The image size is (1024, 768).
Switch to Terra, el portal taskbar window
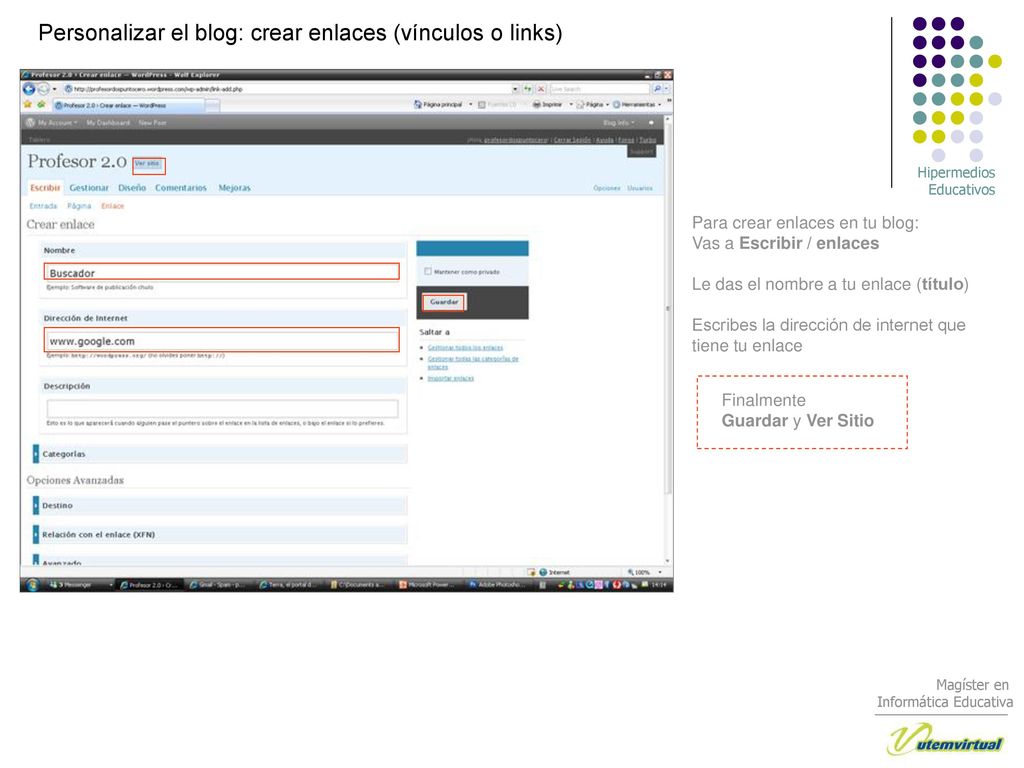288,585
